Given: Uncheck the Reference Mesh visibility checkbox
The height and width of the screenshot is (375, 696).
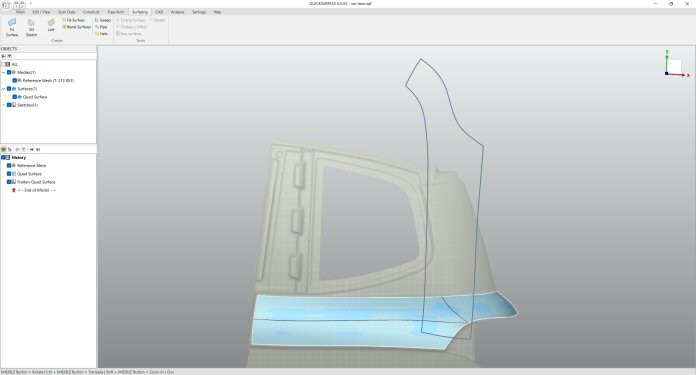Looking at the screenshot, I should click(x=15, y=81).
